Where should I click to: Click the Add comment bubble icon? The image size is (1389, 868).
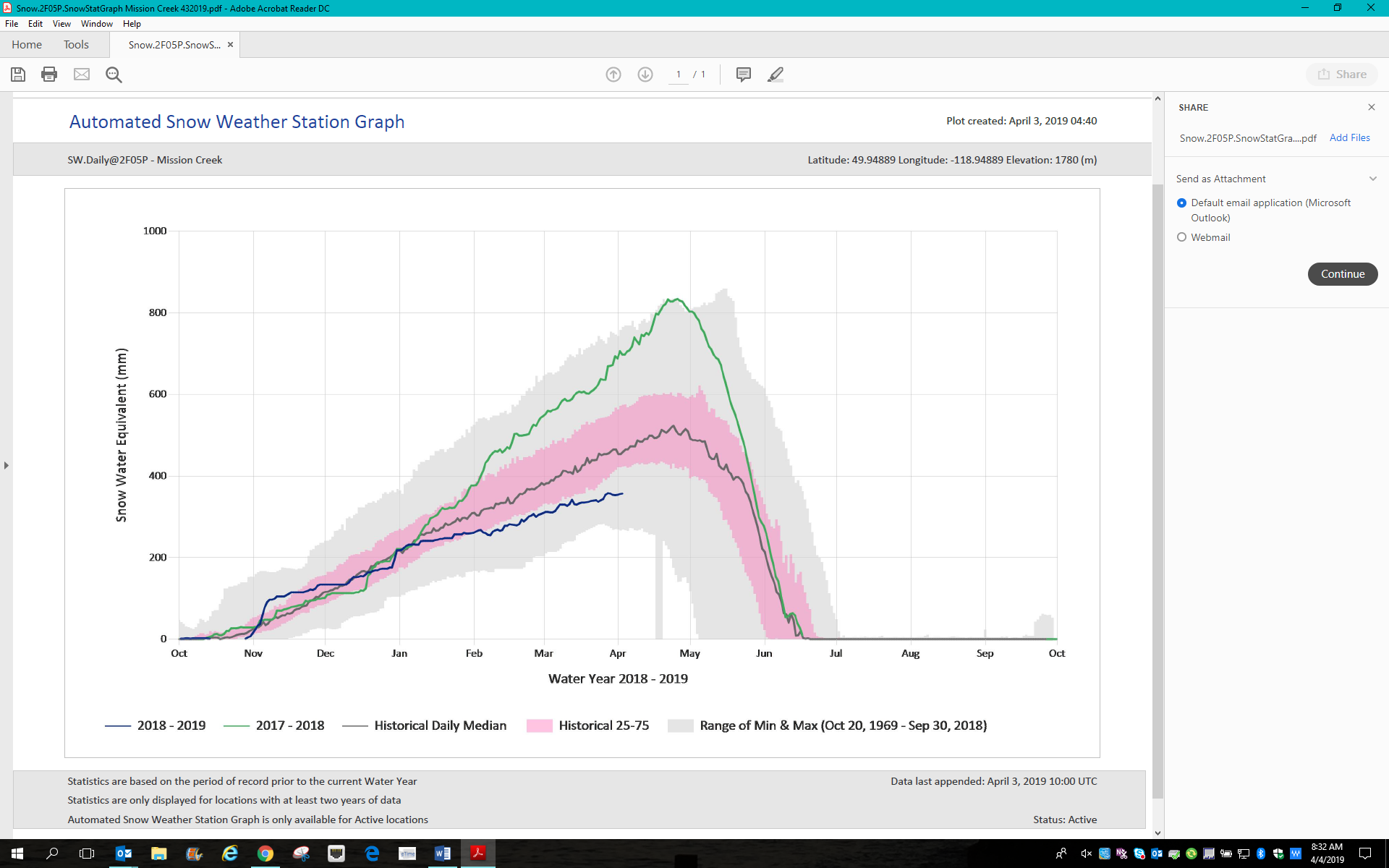[x=743, y=75]
